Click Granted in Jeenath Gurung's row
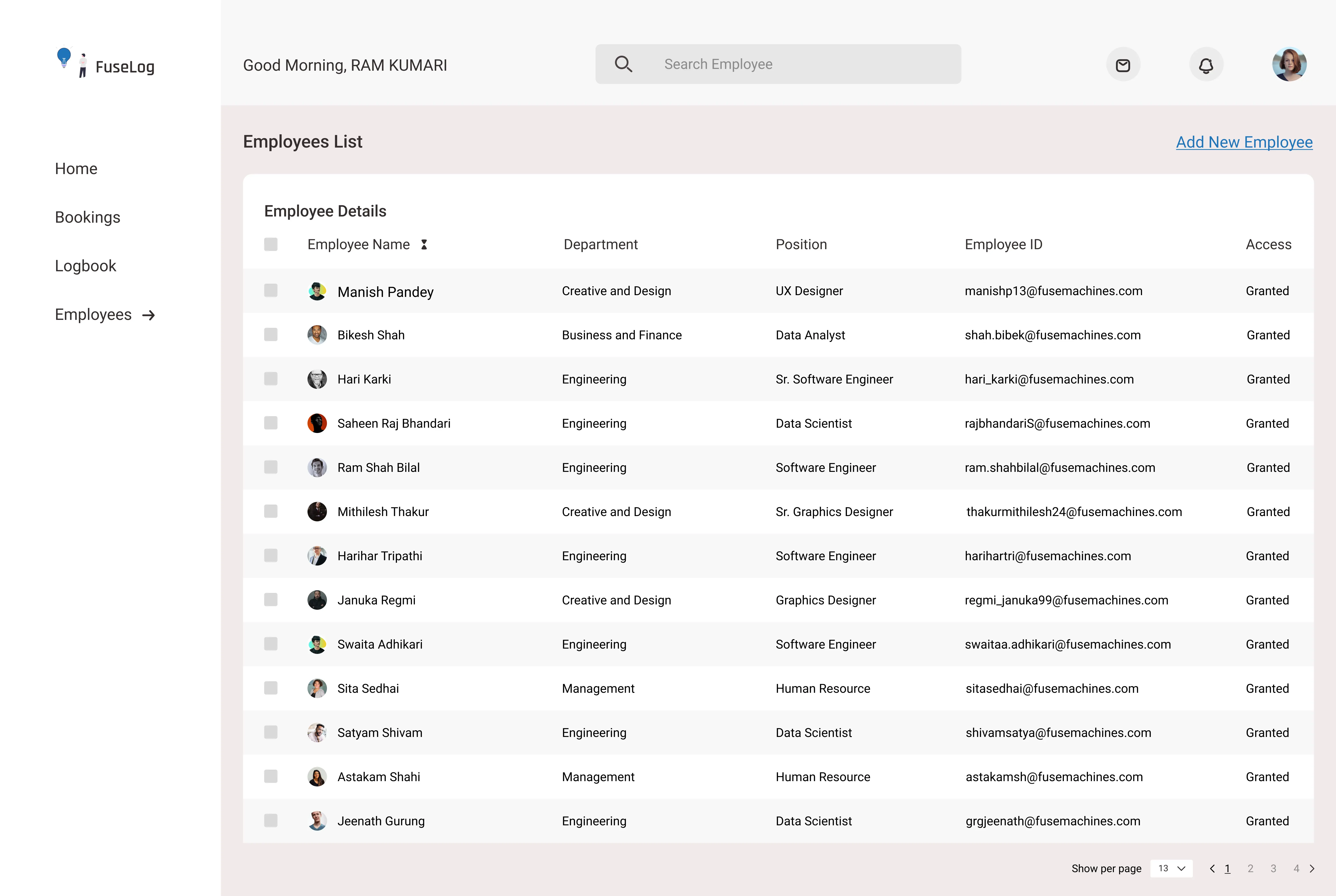This screenshot has height=896, width=1336. (x=1268, y=821)
